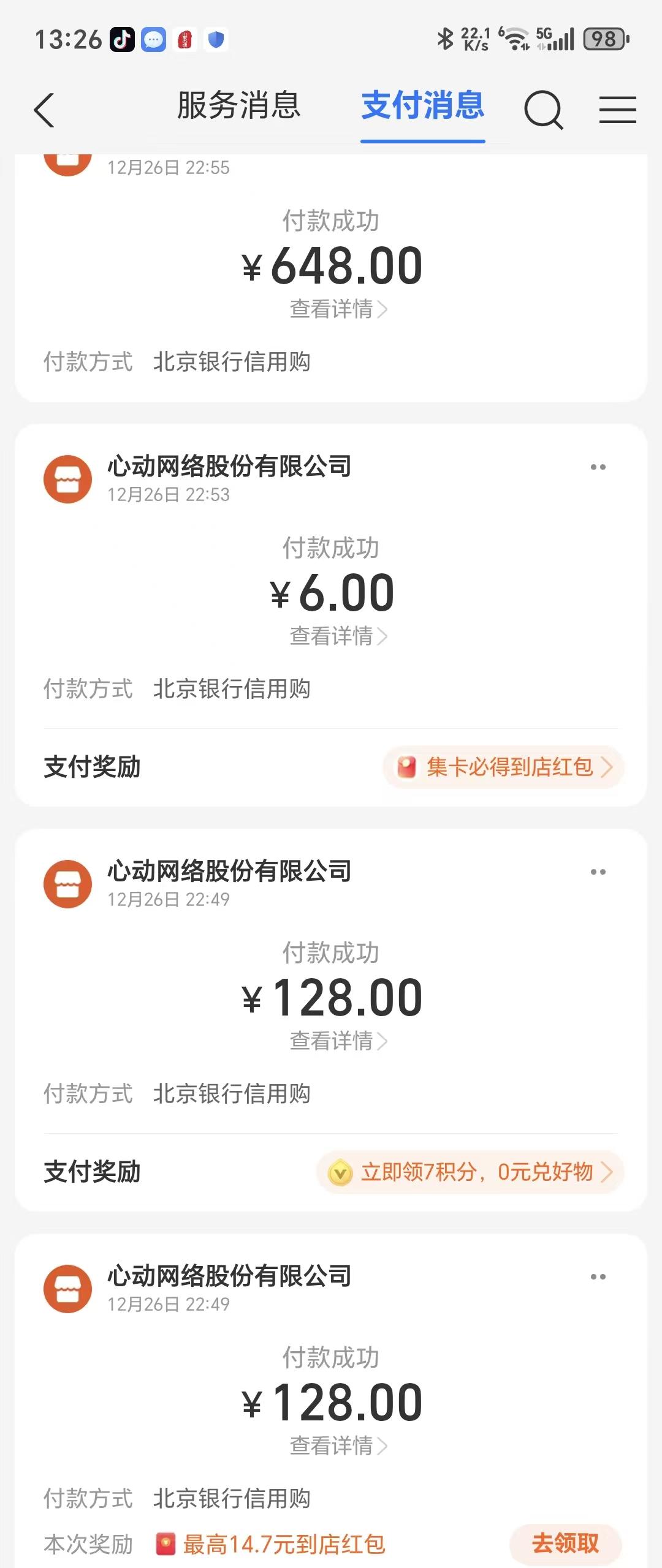Open more options dots on ¥6.00 payment
662x1568 pixels.
598,467
